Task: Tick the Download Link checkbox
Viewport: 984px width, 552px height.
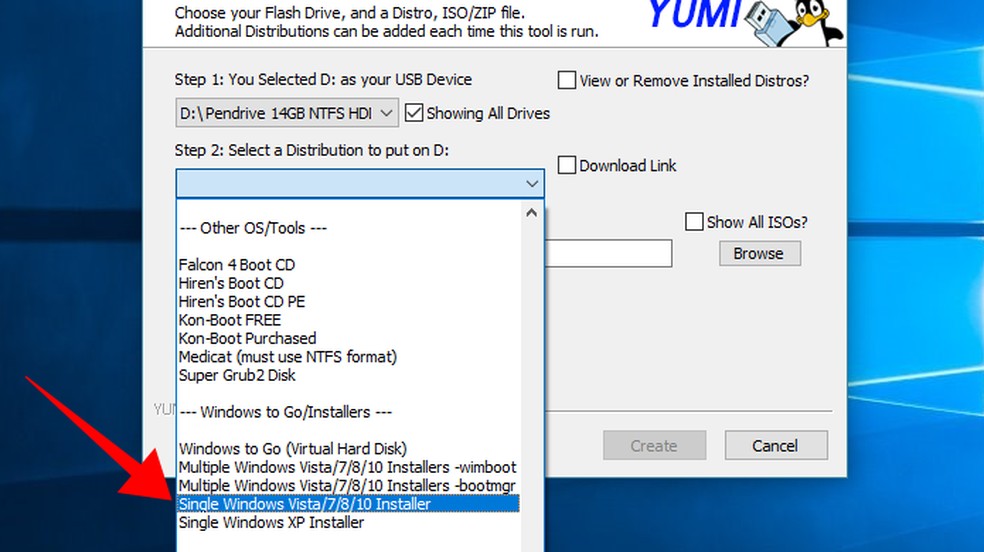Action: (567, 165)
